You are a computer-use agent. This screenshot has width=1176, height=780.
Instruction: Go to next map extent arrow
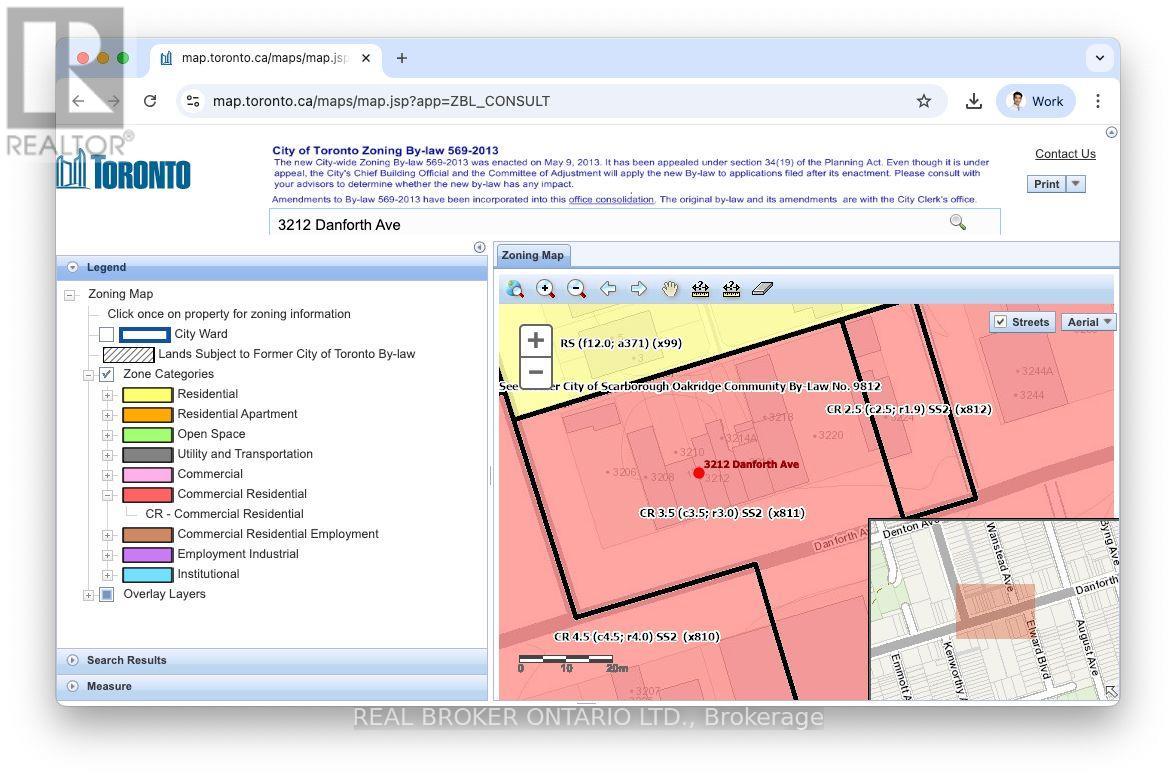point(638,289)
